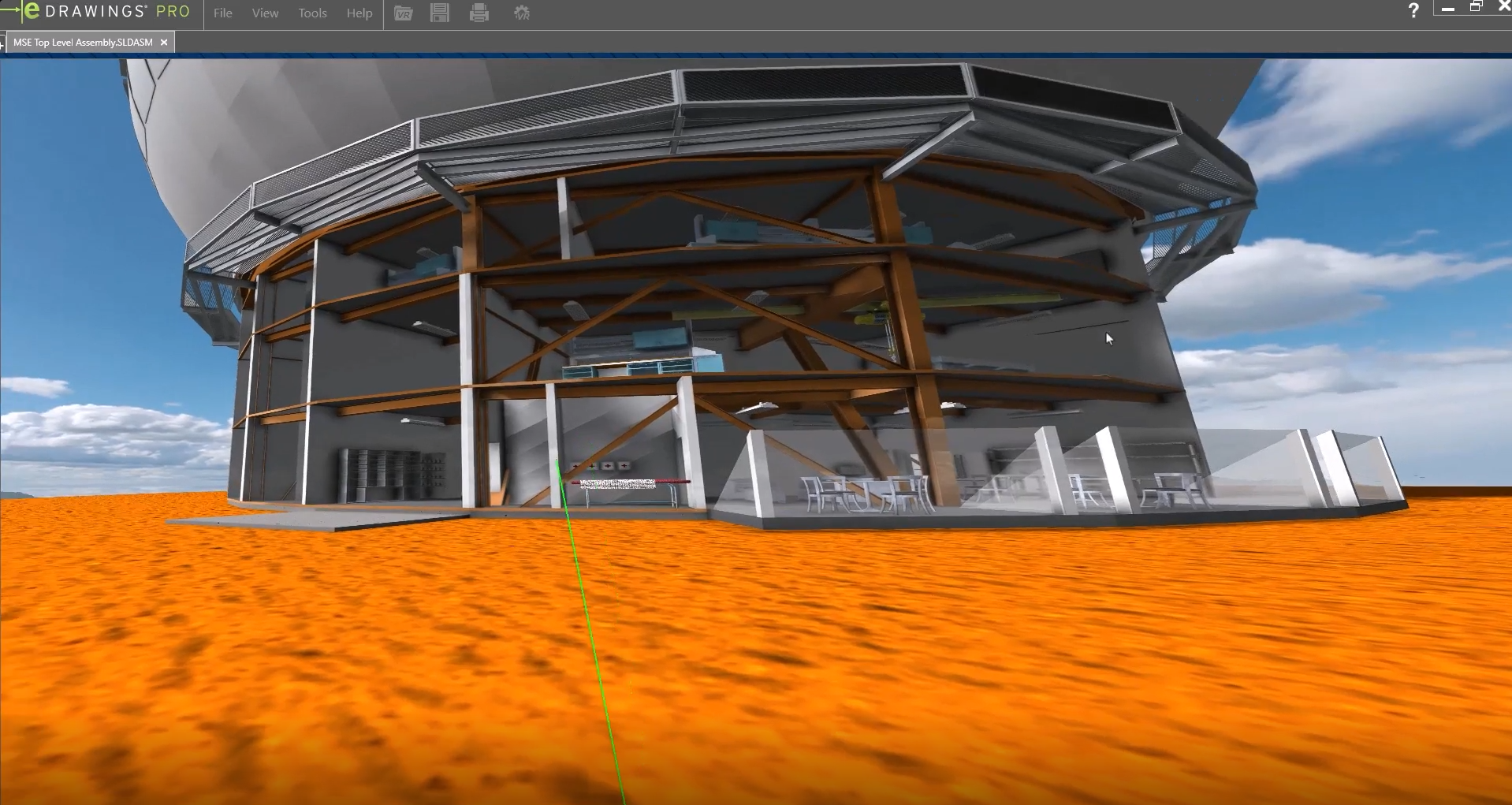Open the View menu

click(265, 13)
